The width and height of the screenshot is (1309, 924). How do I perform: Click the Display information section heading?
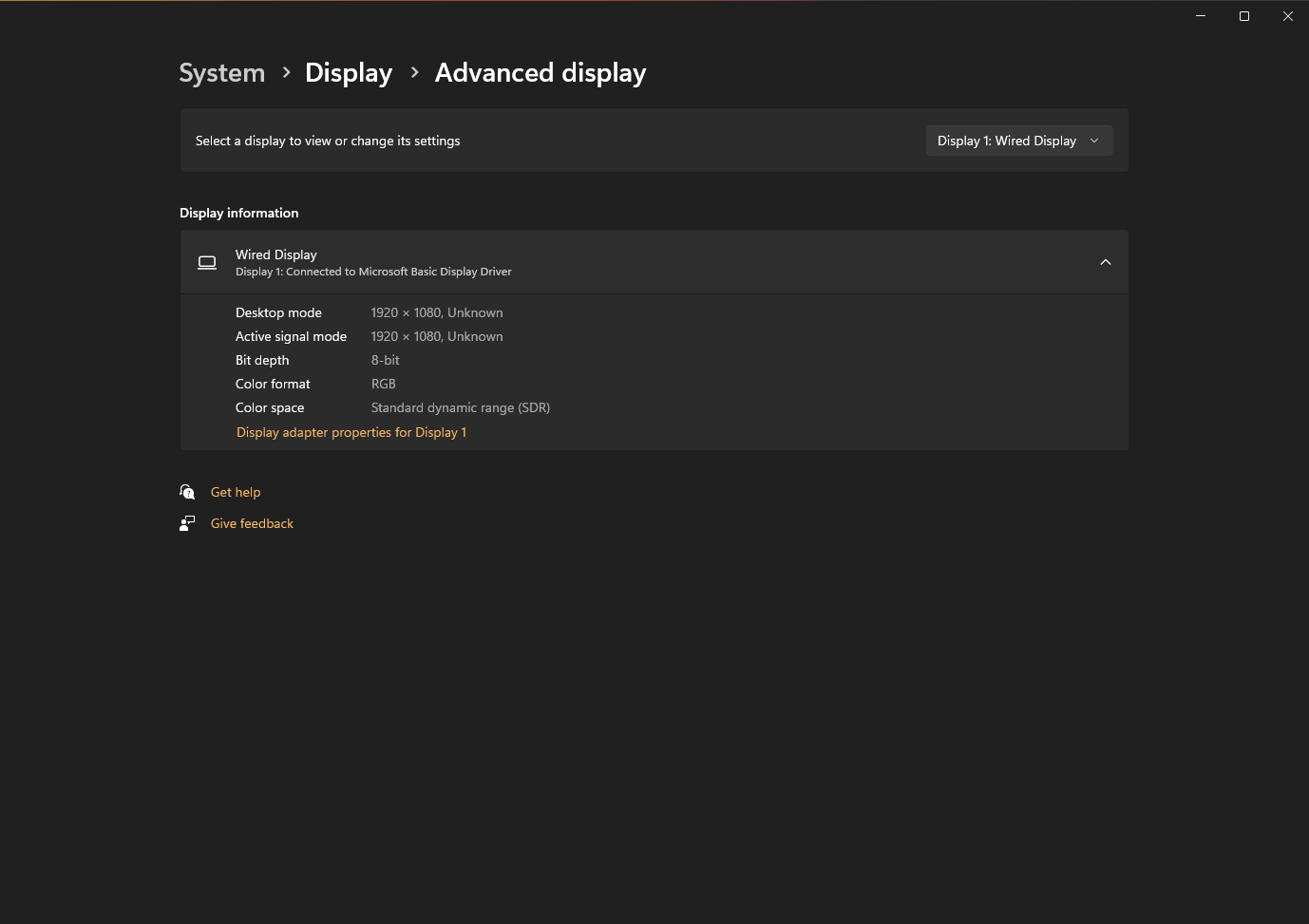(238, 213)
